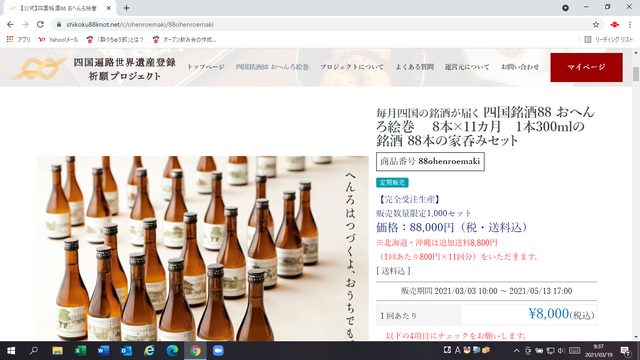Open the Chrome profile circle icon in title bar
The image size is (640, 360).
click(x=565, y=8)
